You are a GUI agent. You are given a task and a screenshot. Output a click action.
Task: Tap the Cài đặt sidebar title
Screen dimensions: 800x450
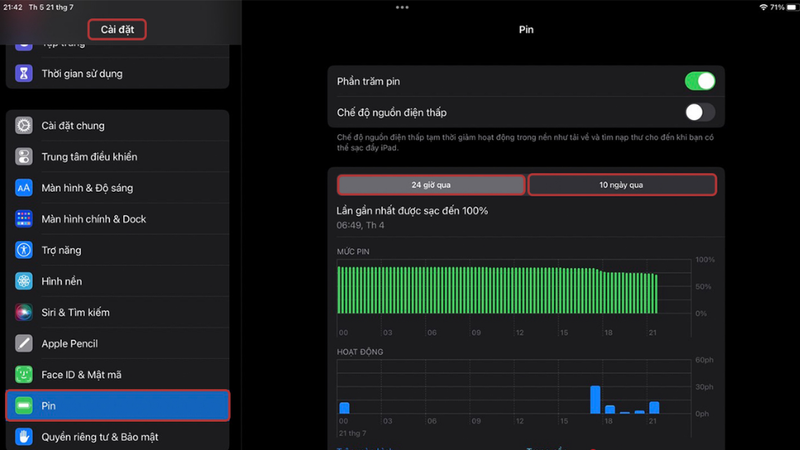[117, 30]
